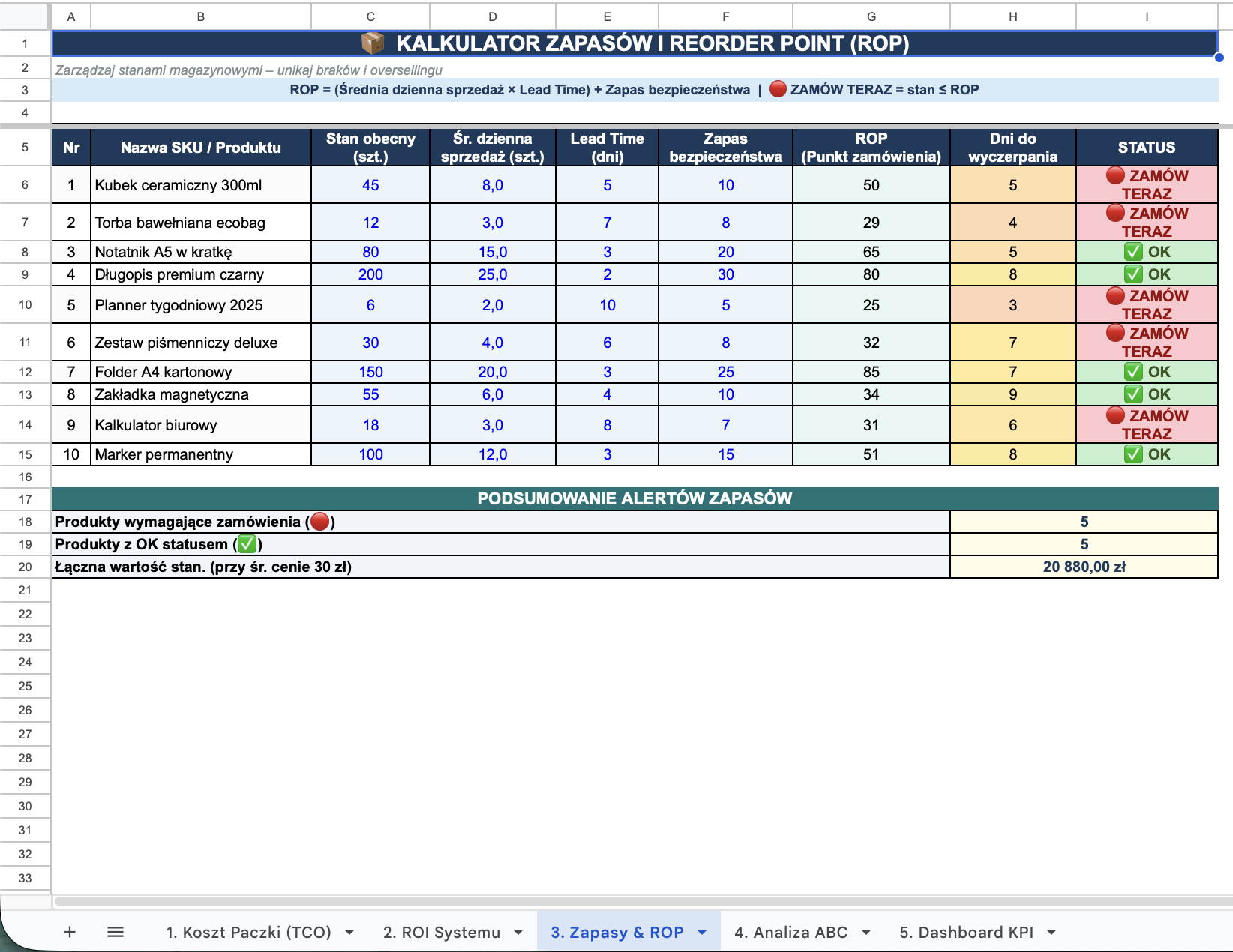Select column G header
Viewport: 1233px width, 952px height.
[x=871, y=16]
